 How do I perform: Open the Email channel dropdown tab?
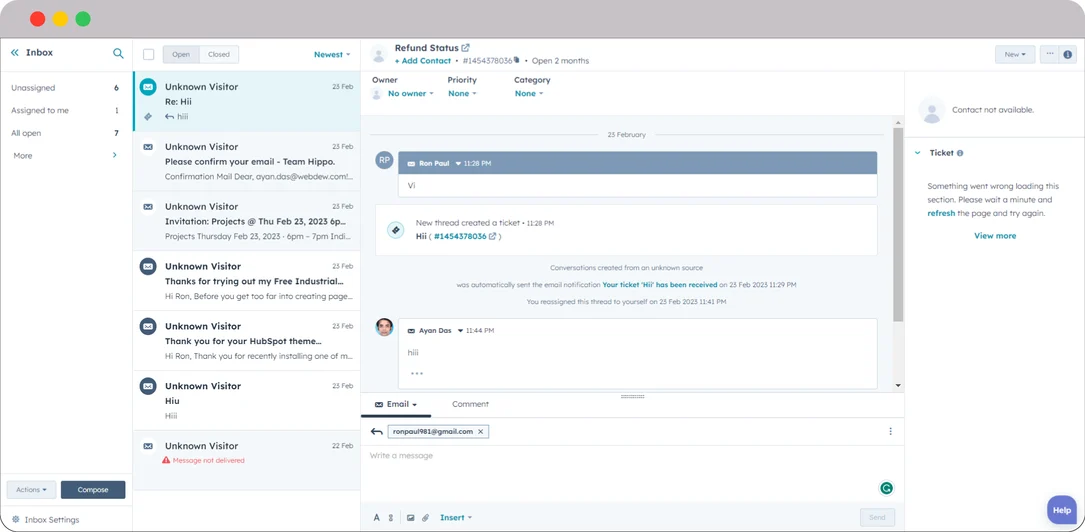click(x=396, y=404)
